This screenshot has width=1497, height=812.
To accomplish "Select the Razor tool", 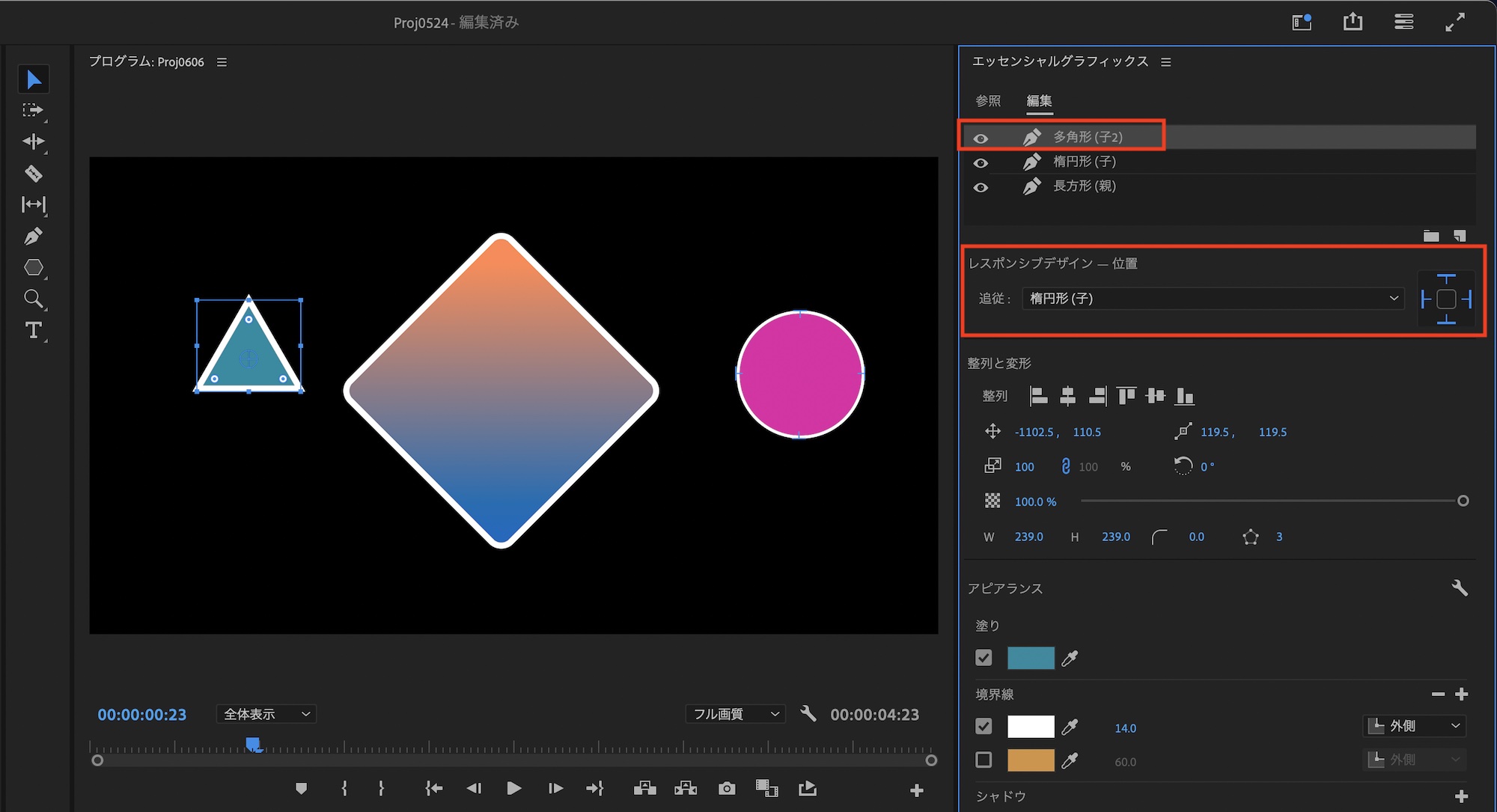I will click(33, 174).
